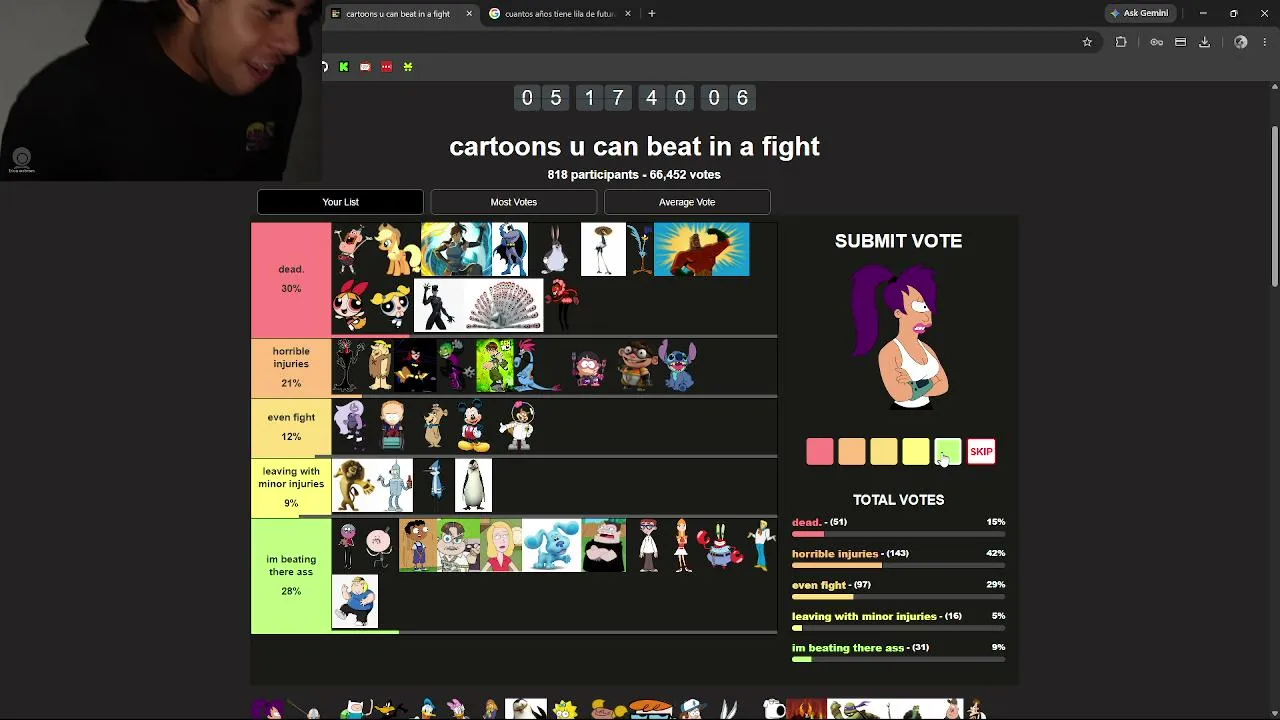Select Bubbles Powerpuff Girl in dead tier
The image size is (1280, 720).
pyautogui.click(x=390, y=305)
